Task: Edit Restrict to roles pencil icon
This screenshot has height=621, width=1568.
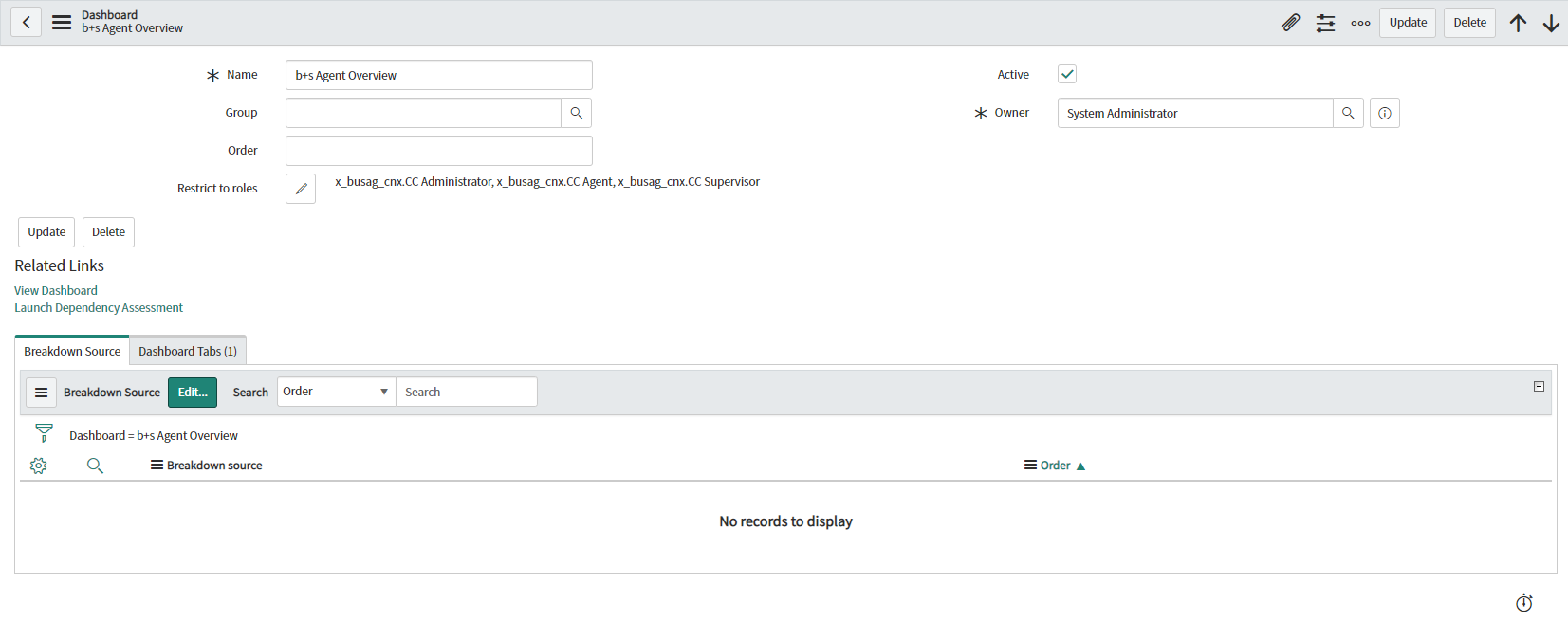Action: (301, 189)
